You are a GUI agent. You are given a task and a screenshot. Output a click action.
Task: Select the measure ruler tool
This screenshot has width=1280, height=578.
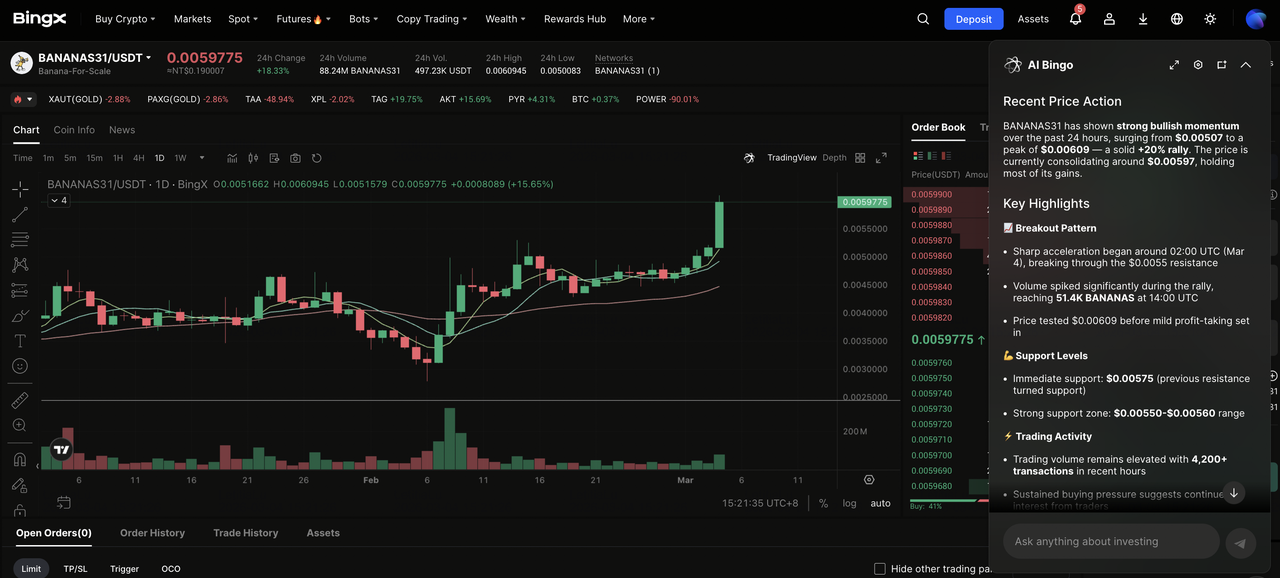click(x=19, y=400)
